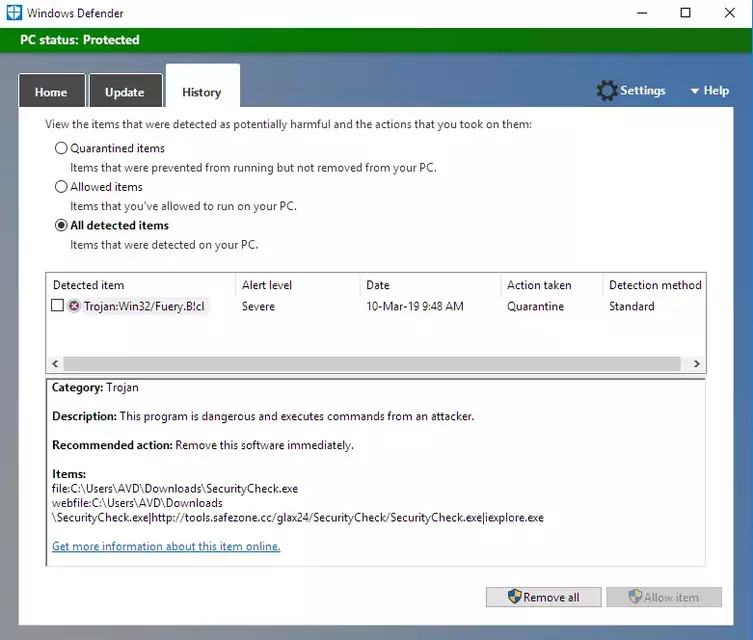Open Settings via the gear icon
Screen dimensions: 753x640
607,90
